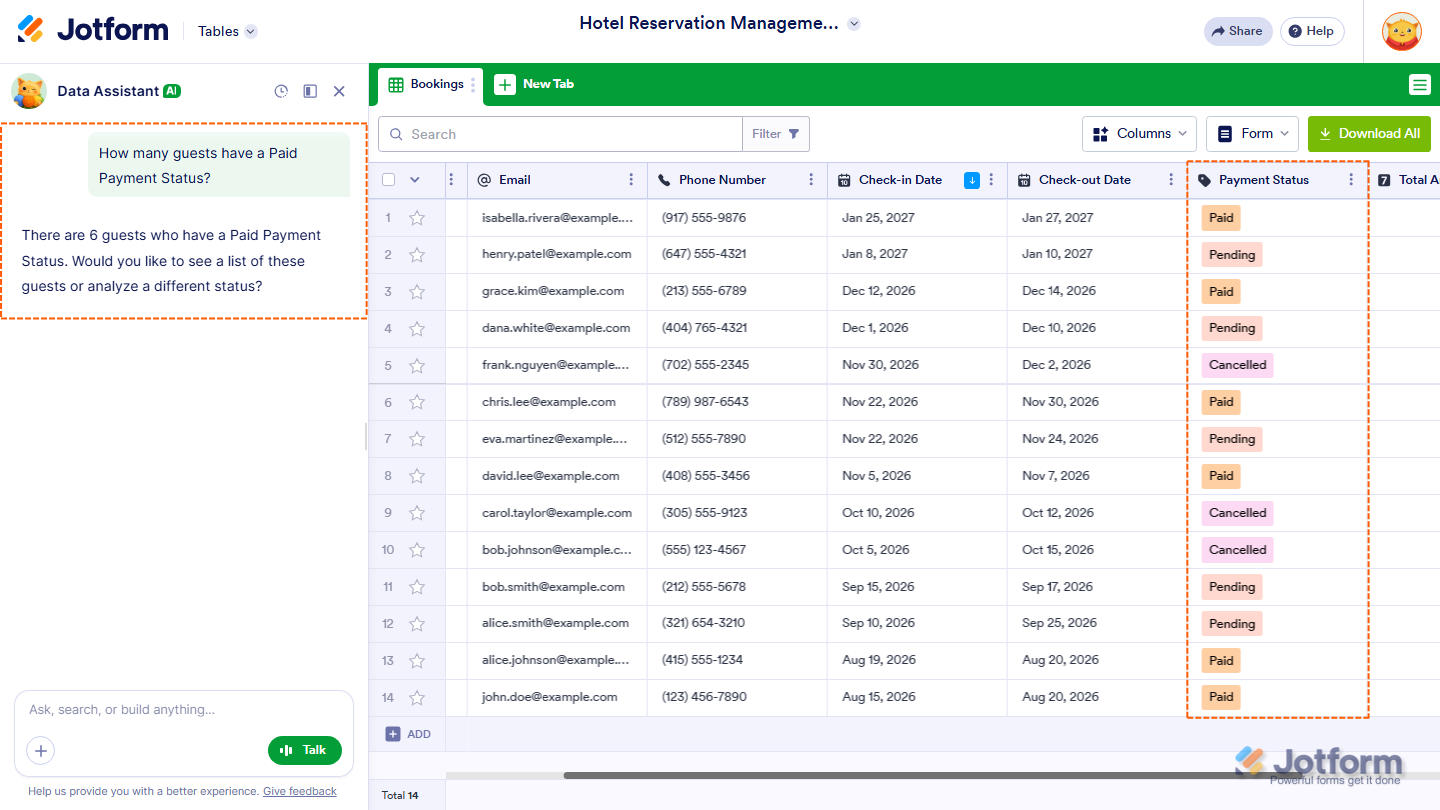
Task: Star row 7 eva.martinez
Action: [x=417, y=439]
